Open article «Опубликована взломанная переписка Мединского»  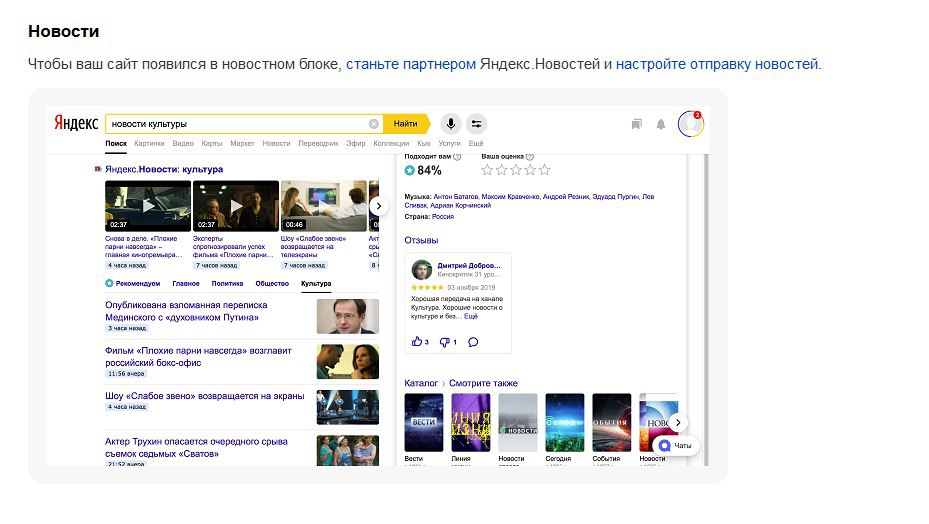point(186,311)
